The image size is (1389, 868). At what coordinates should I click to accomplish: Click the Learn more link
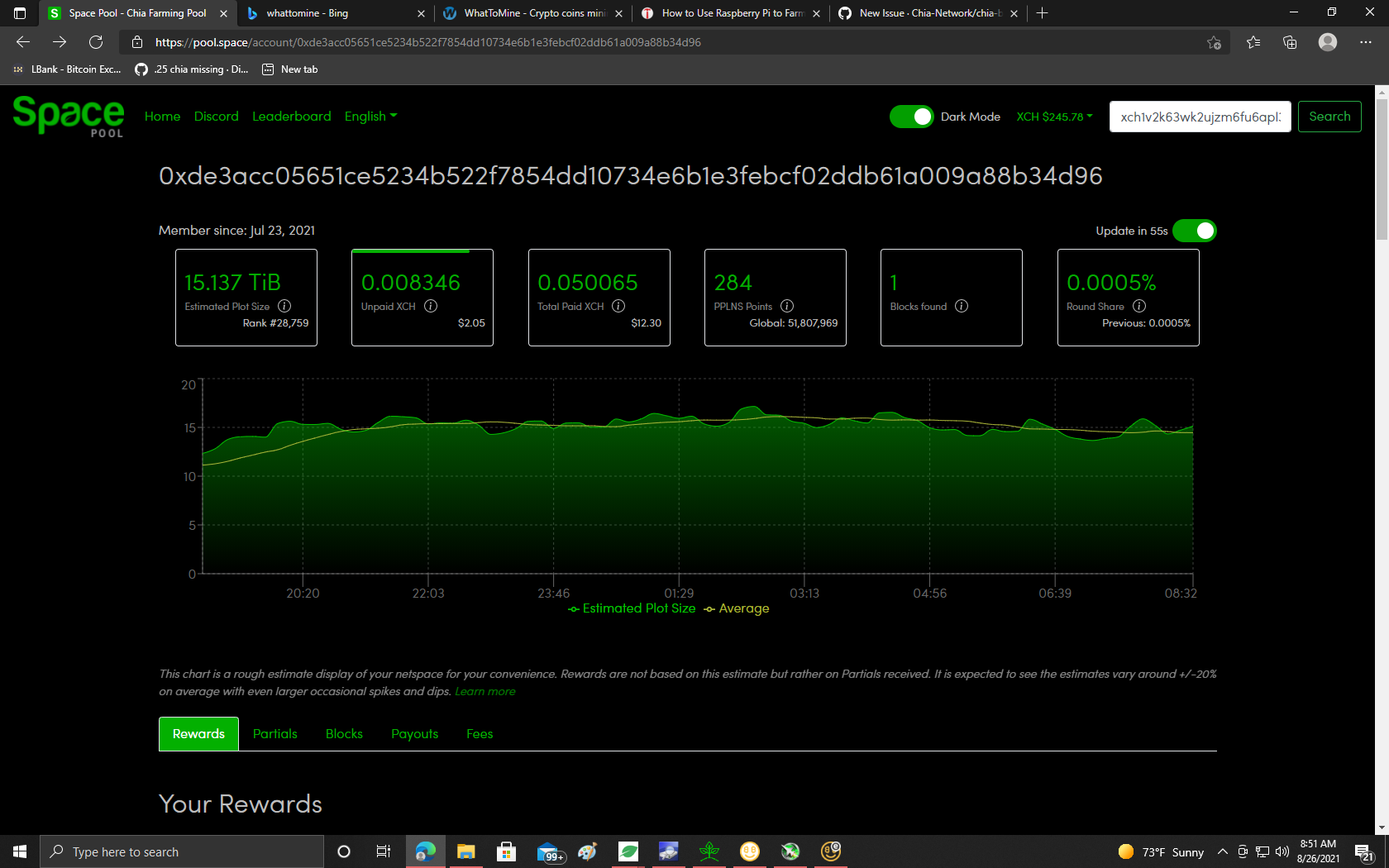[x=485, y=692]
